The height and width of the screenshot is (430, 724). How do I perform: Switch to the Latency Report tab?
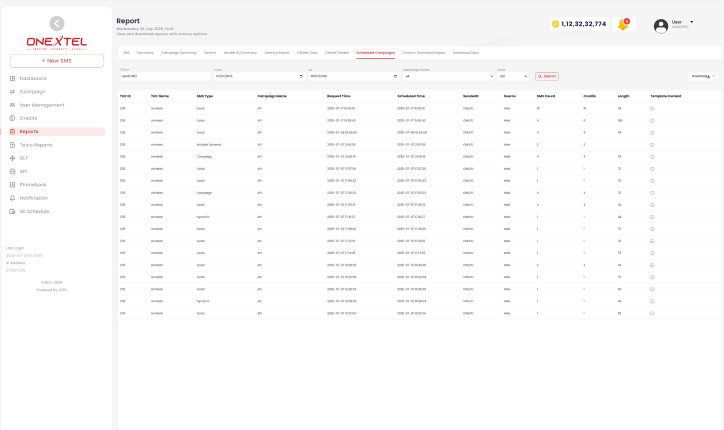point(277,51)
